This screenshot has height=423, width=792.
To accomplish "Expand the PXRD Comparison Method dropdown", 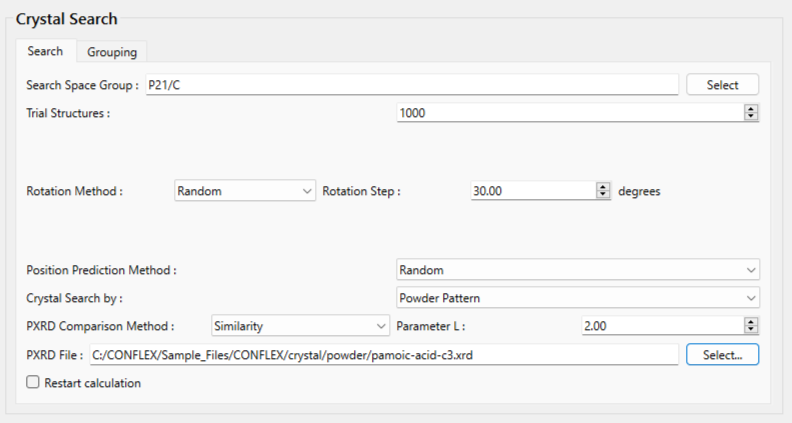I will pyautogui.click(x=300, y=326).
